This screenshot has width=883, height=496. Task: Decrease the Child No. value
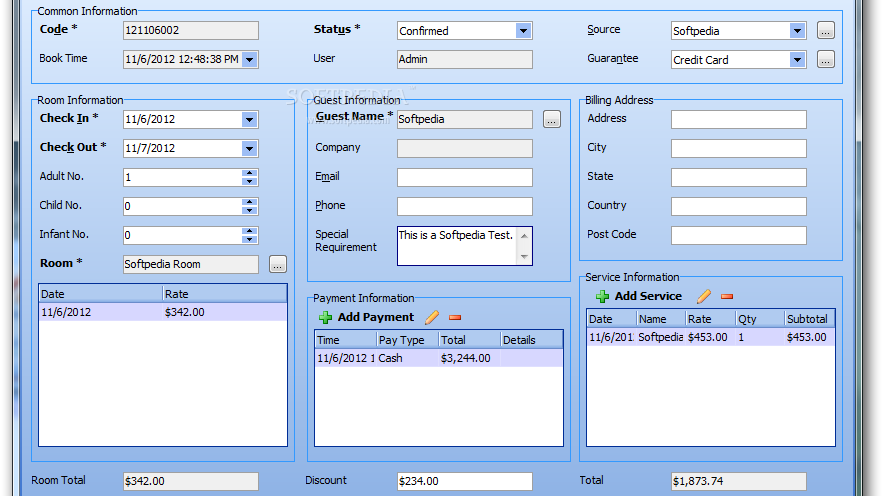[249, 211]
